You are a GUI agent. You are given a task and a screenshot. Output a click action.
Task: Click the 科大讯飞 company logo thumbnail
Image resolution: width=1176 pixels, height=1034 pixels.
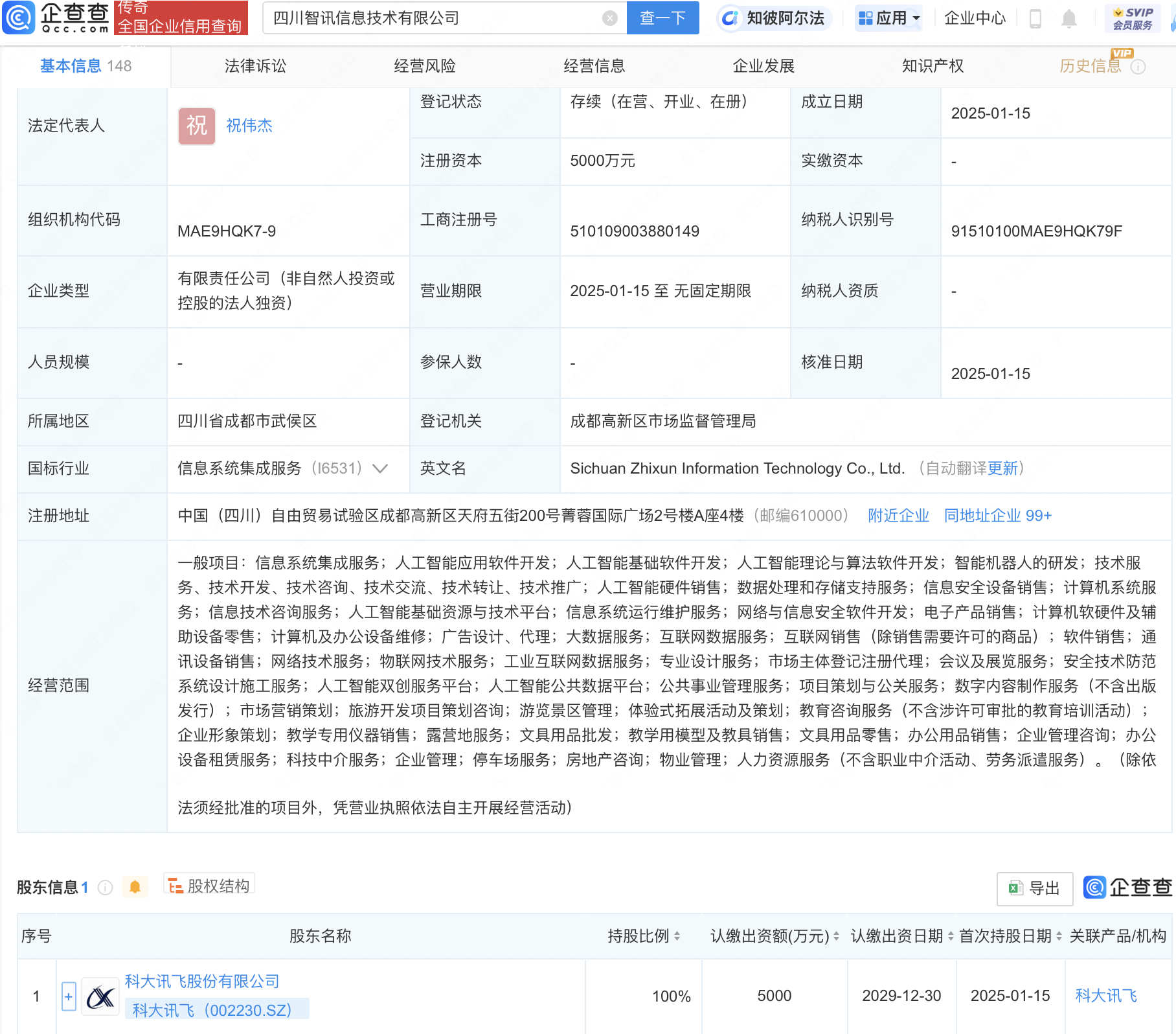click(100, 996)
